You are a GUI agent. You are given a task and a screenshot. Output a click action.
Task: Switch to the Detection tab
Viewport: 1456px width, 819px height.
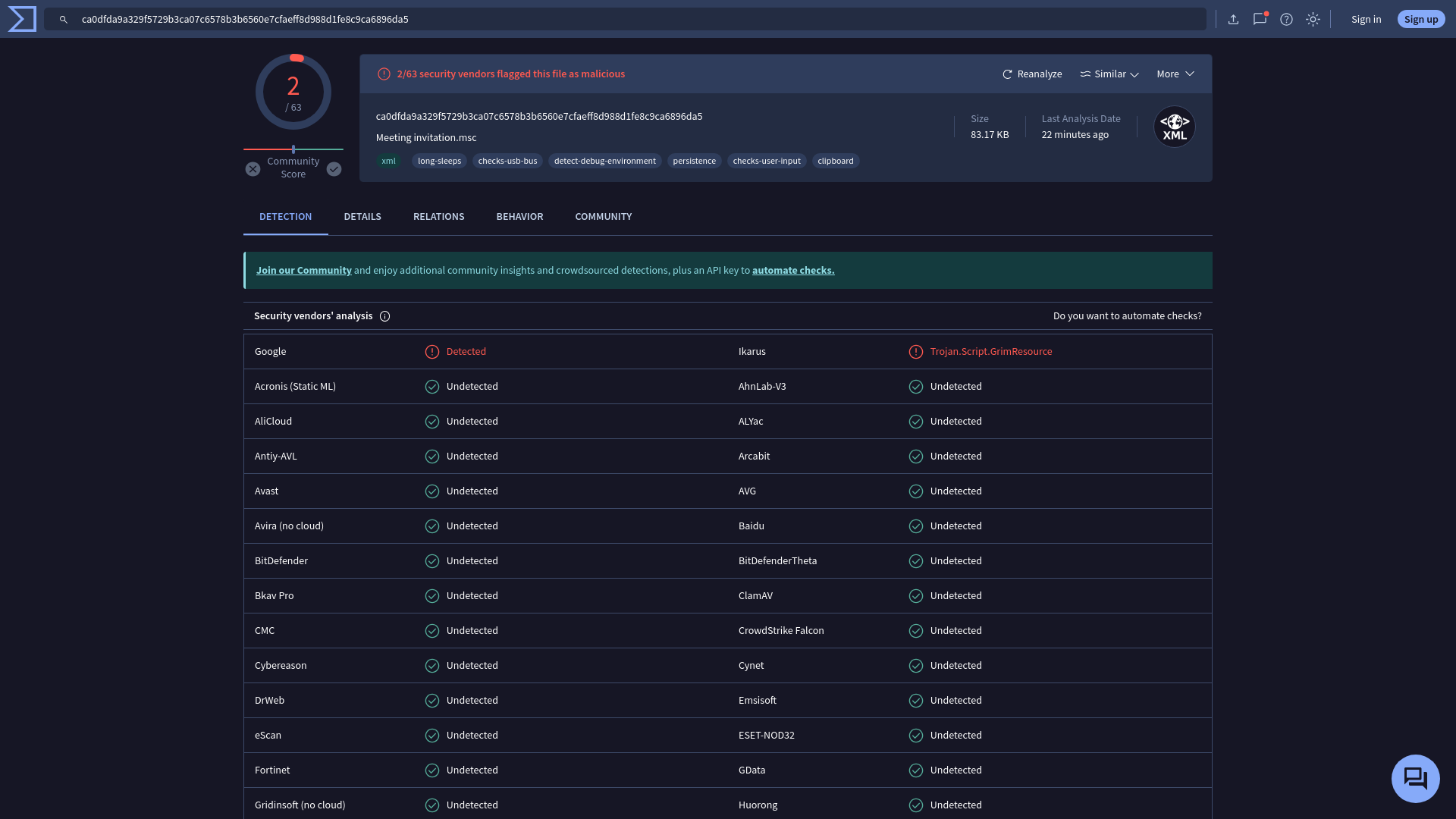point(286,217)
